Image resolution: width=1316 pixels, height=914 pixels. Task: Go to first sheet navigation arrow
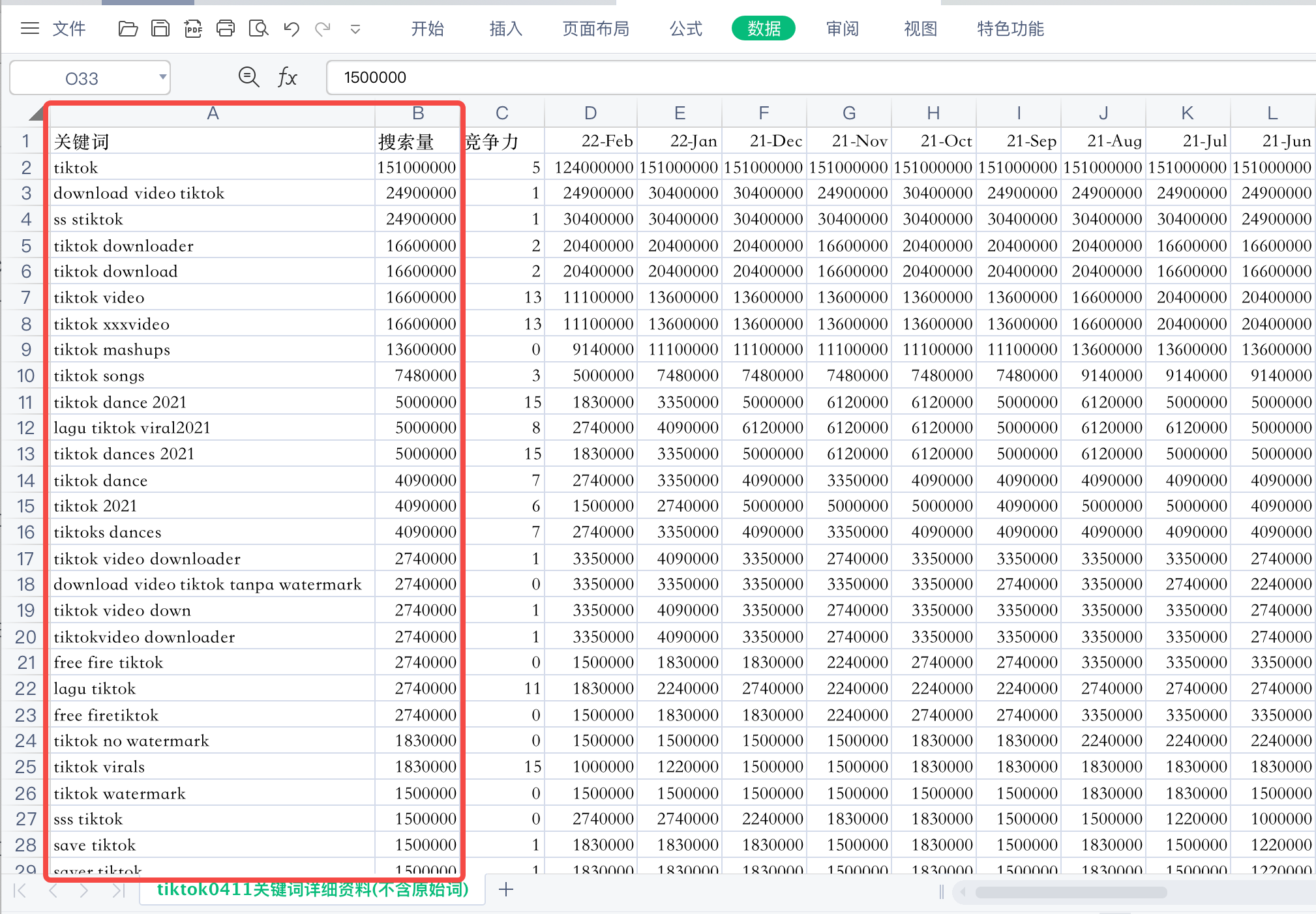[20, 891]
